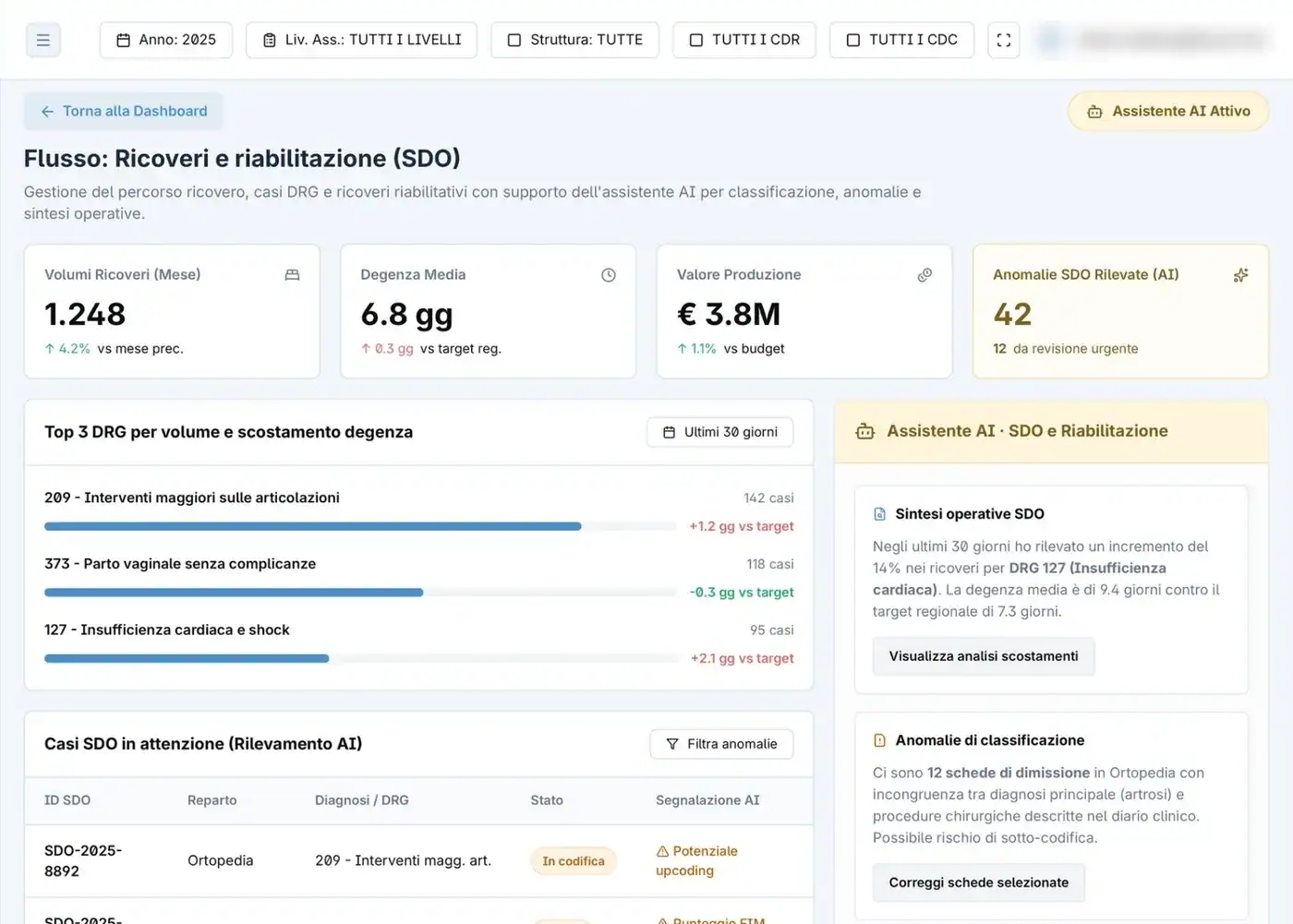The image size is (1293, 924).
Task: Change the Ultimi 30 giorni period selector
Action: (x=720, y=432)
